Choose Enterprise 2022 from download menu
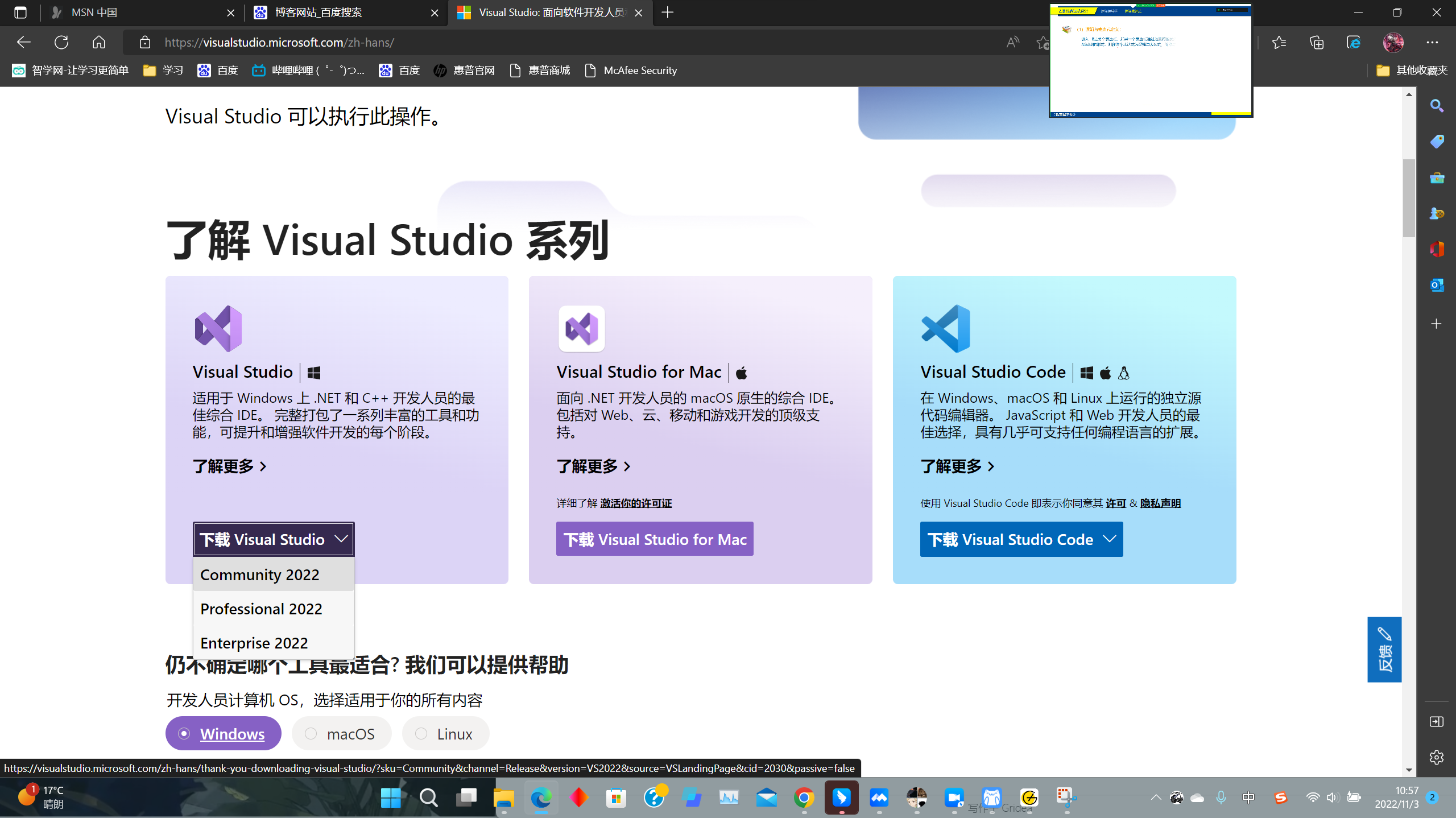This screenshot has height=818, width=1456. (274, 643)
